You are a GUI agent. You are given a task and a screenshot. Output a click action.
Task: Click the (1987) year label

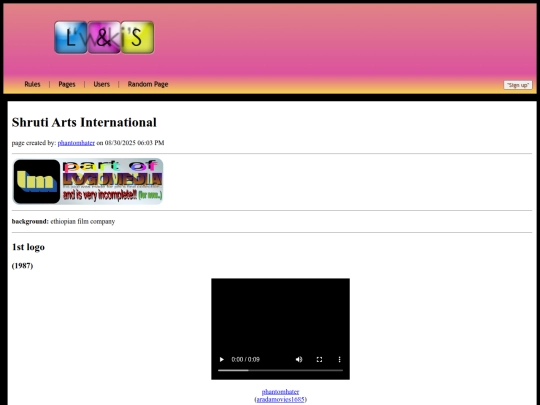22,266
